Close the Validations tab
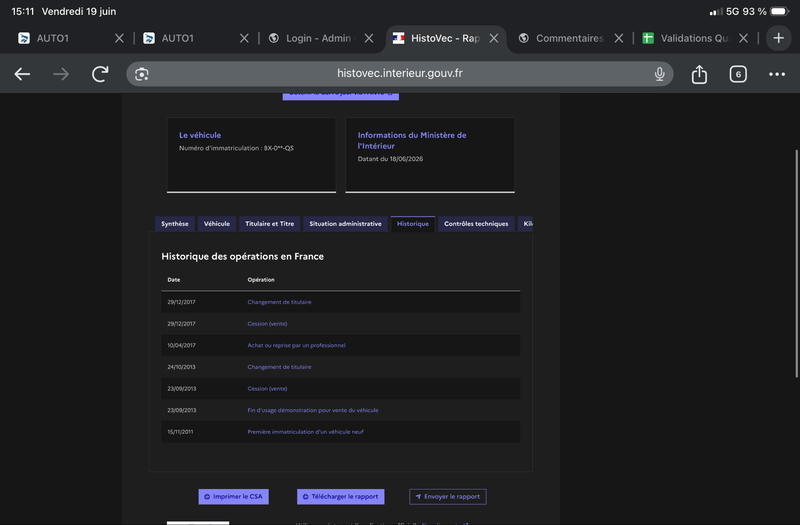The height and width of the screenshot is (525, 800). point(743,38)
